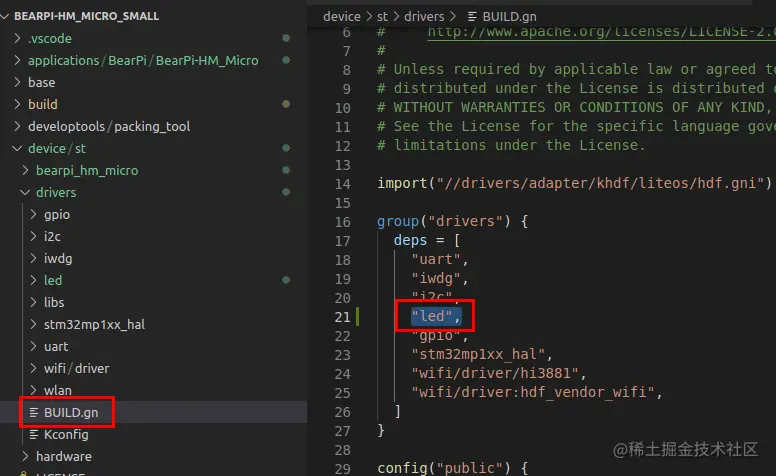
Task: Open BUILD.gn file in explorer
Action: pyautogui.click(x=71, y=412)
